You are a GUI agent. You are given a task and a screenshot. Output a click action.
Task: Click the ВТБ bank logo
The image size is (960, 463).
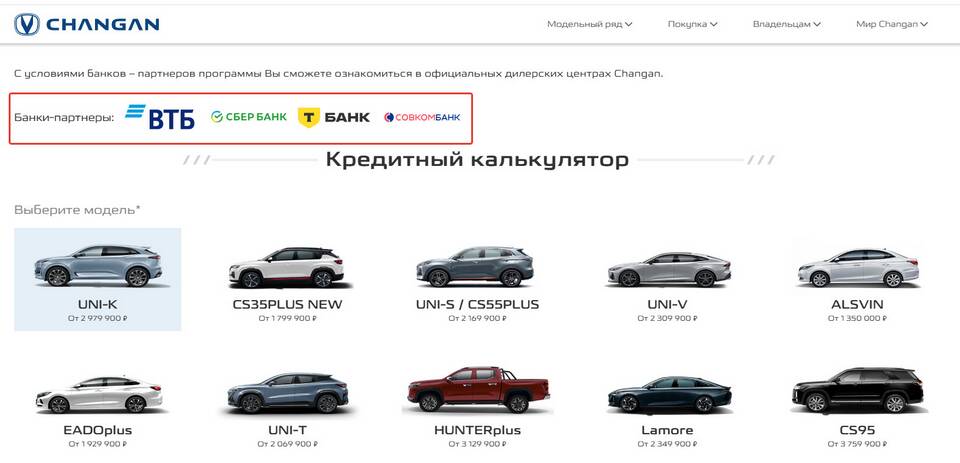pyautogui.click(x=160, y=116)
